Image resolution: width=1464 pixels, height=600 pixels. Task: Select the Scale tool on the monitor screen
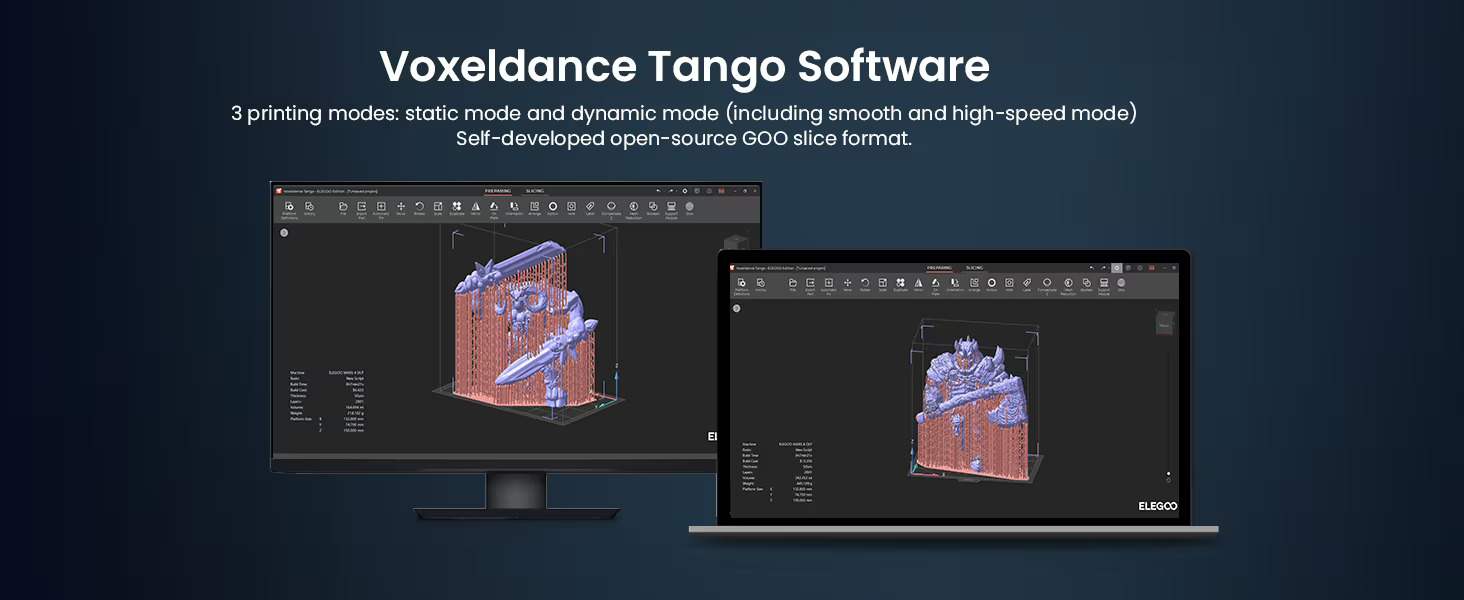438,207
